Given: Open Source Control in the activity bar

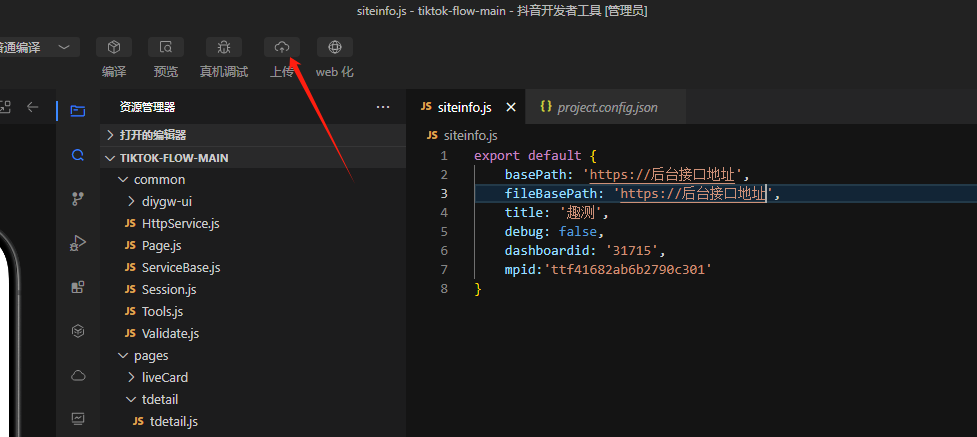Looking at the screenshot, I should [x=78, y=199].
